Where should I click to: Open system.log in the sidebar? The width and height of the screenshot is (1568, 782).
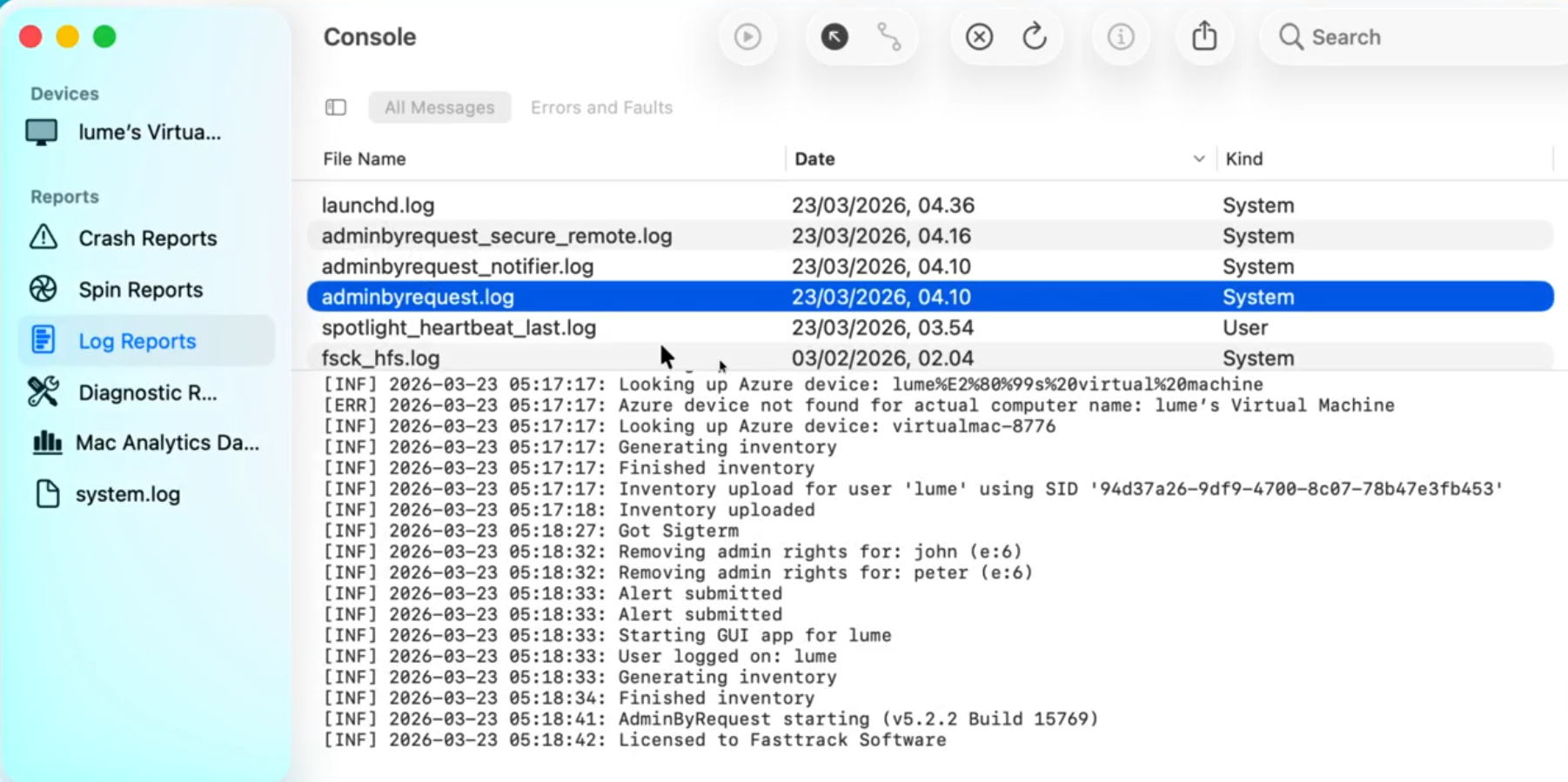[146, 494]
